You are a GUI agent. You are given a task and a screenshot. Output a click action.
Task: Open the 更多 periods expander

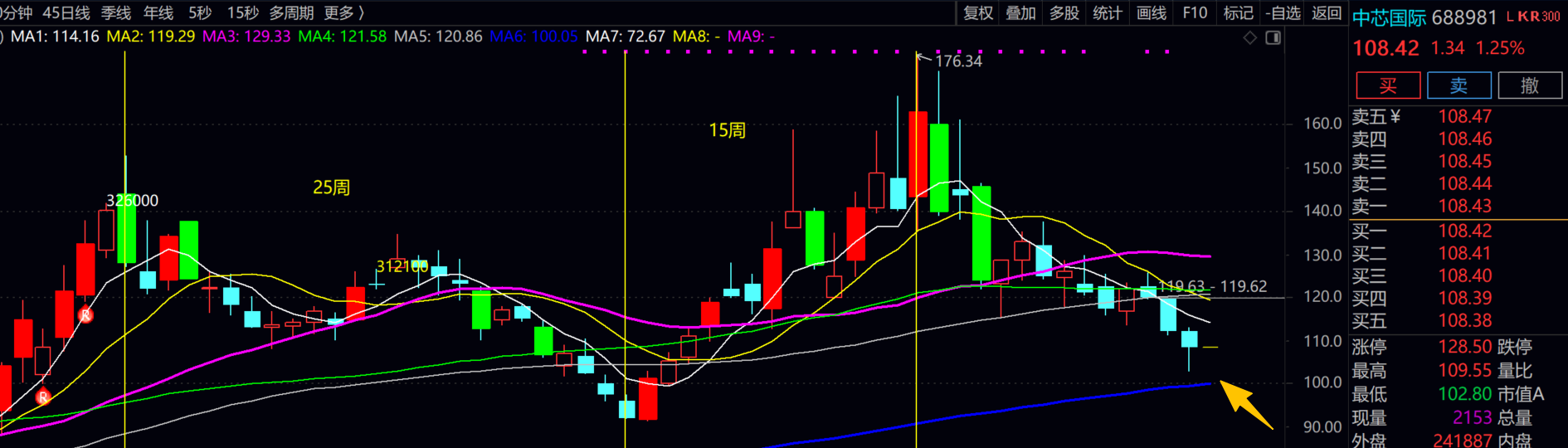(344, 12)
